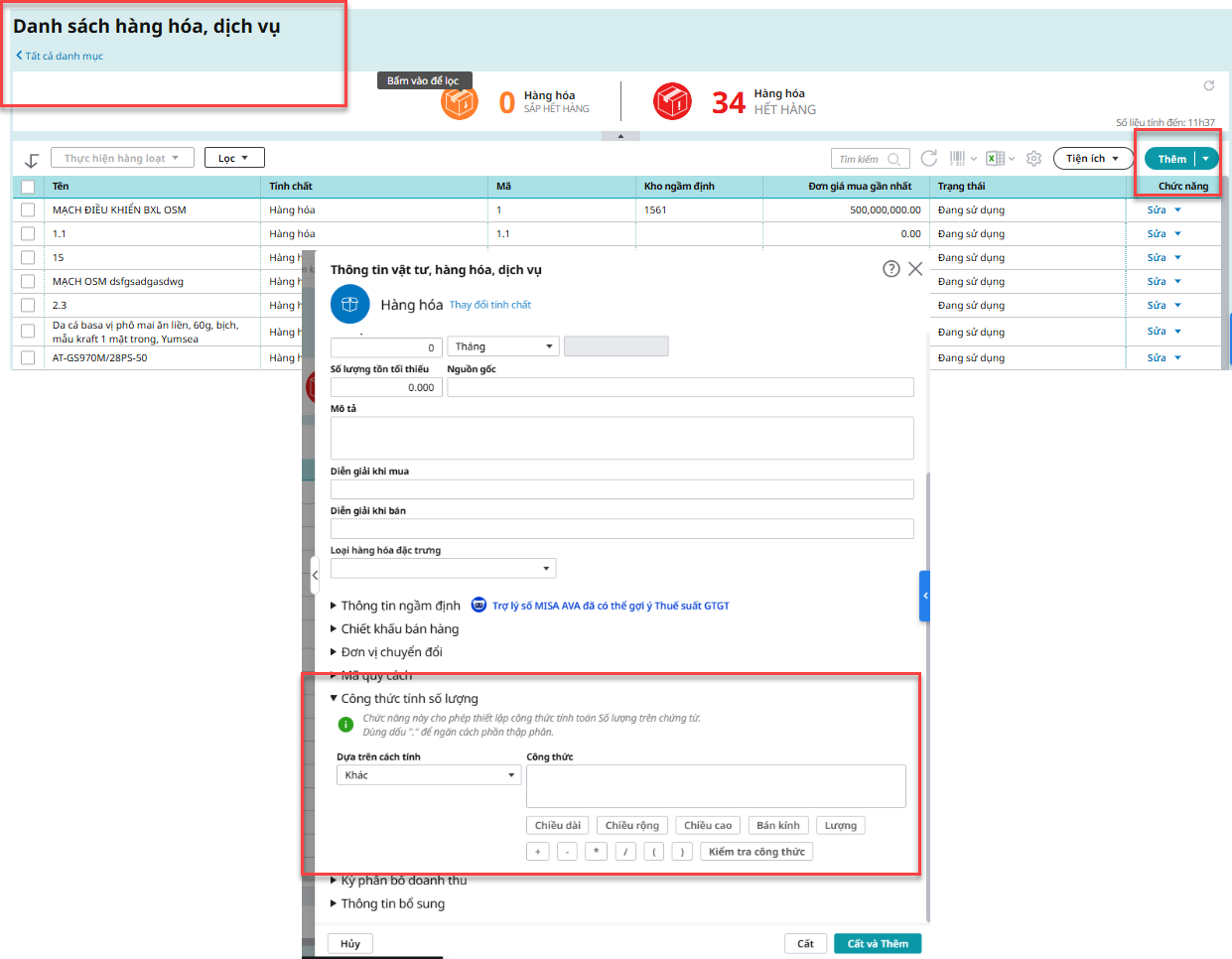Viewport: 1232px width, 959px height.
Task: Insert the divide operator into formula
Action: point(625,852)
